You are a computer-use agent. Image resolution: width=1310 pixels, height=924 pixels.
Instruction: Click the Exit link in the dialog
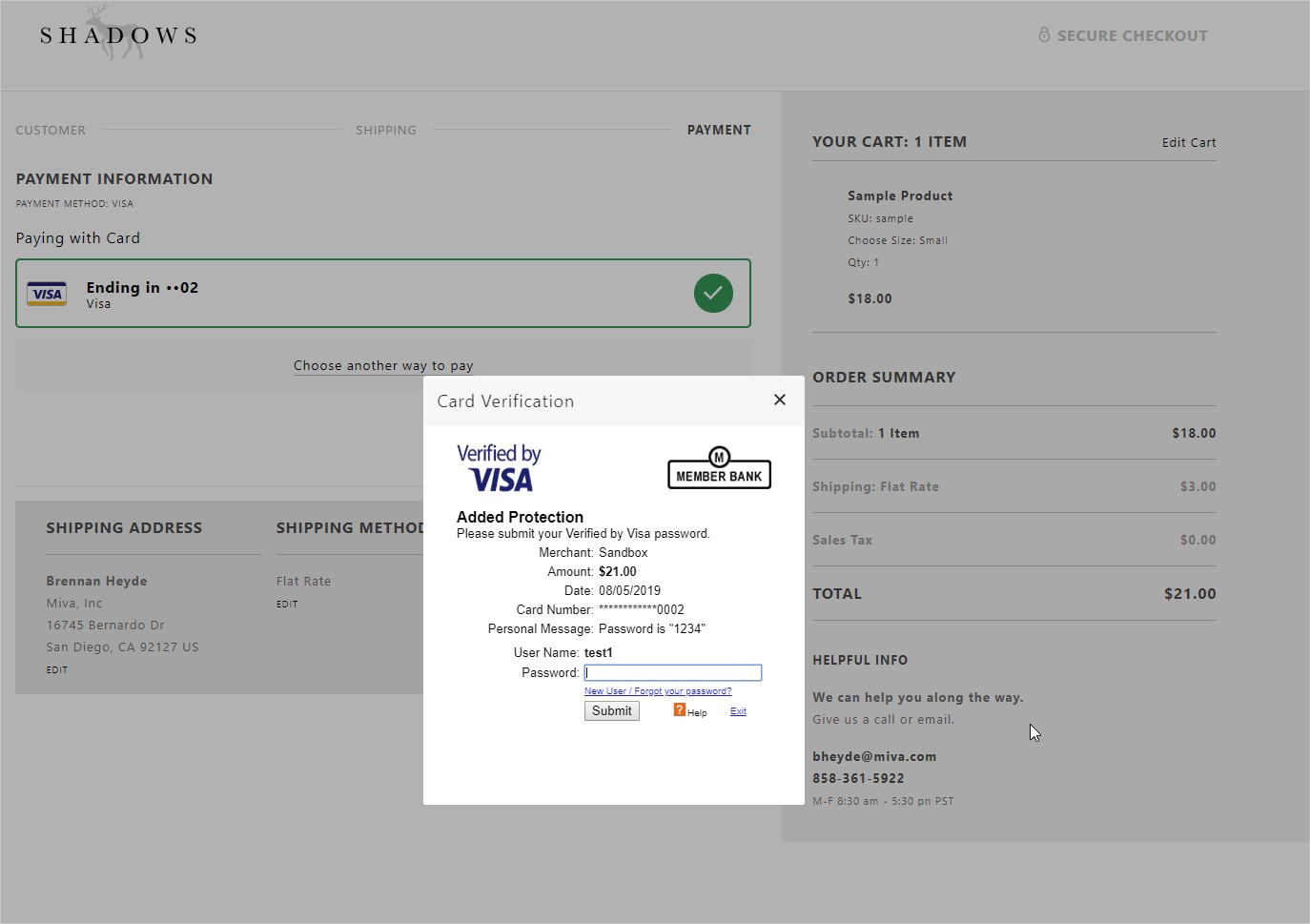(738, 710)
